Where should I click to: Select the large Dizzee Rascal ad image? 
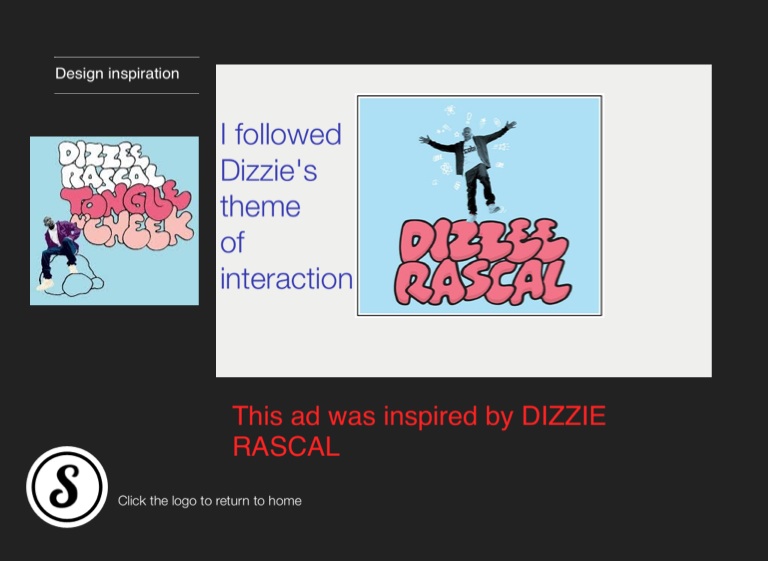(479, 205)
